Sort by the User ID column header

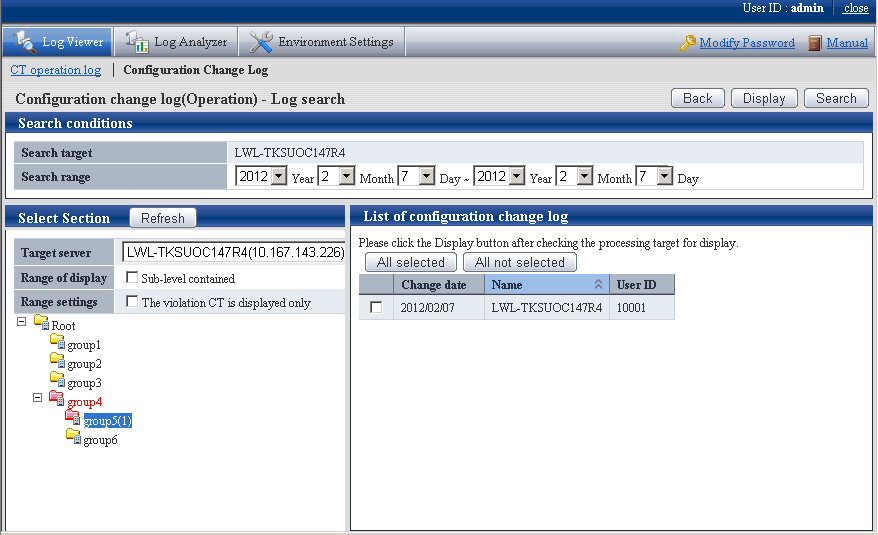642,285
